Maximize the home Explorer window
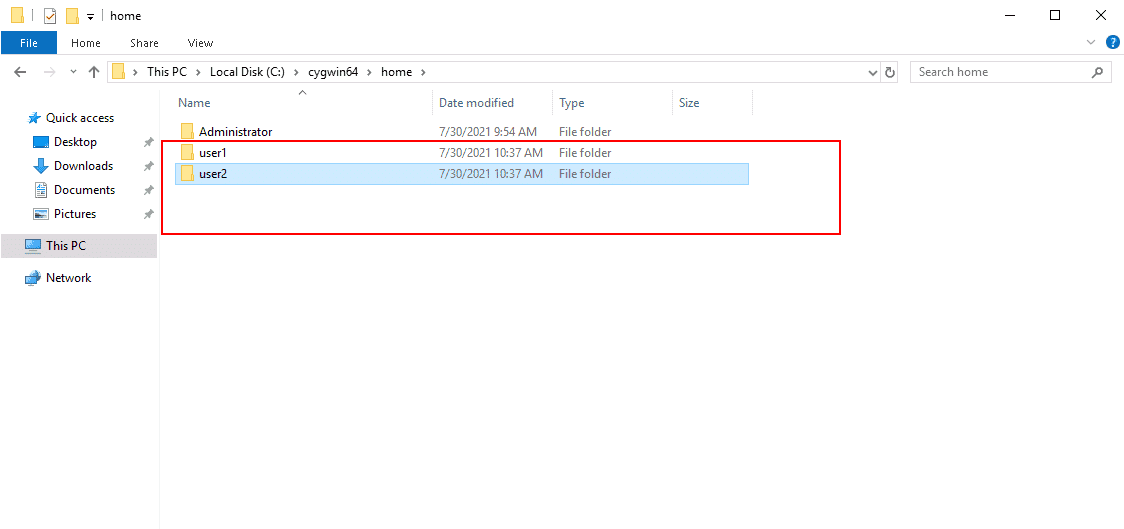Screen dimensions: 1124x529 point(1055,15)
